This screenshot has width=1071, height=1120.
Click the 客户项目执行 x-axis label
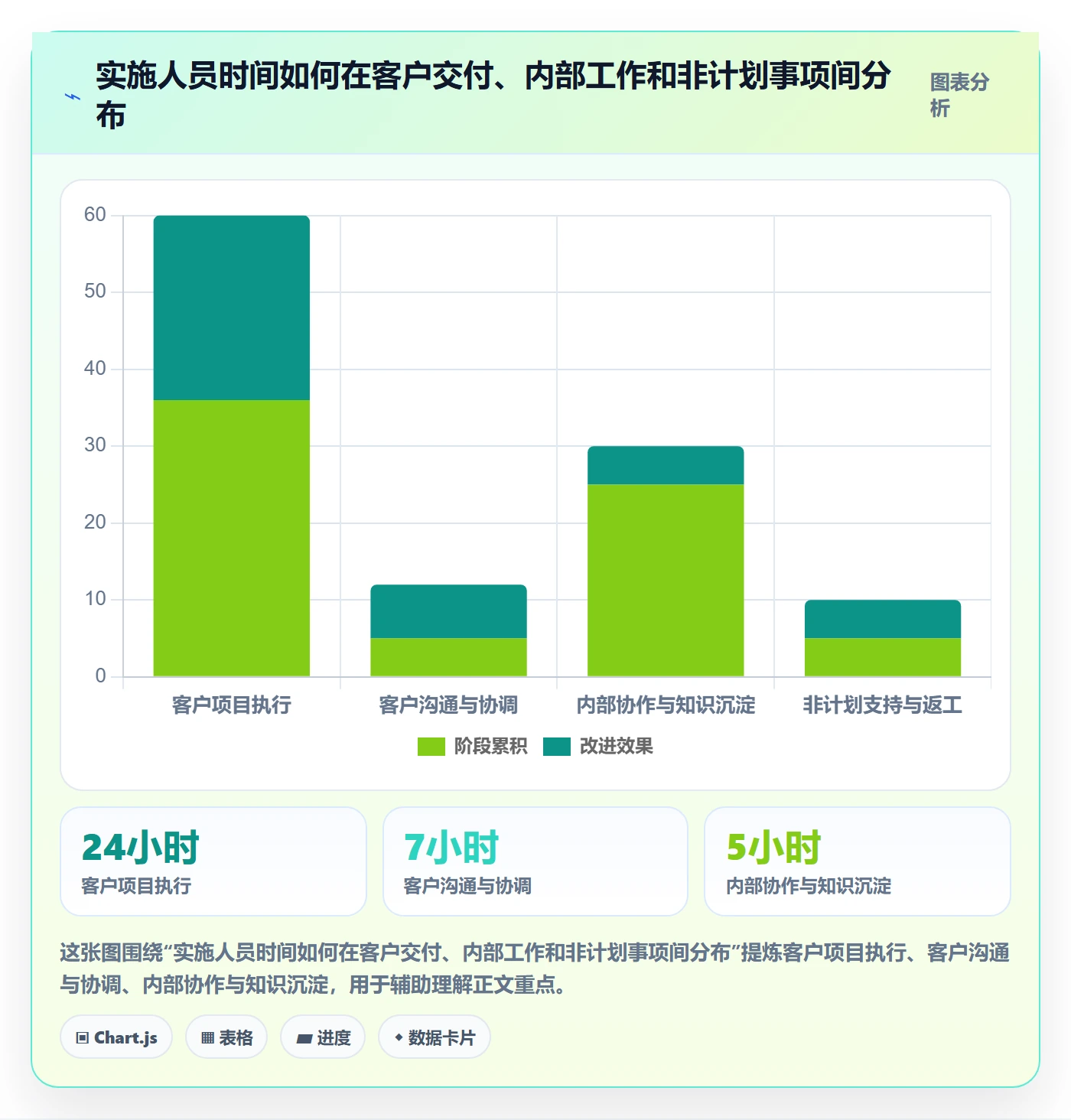(232, 705)
